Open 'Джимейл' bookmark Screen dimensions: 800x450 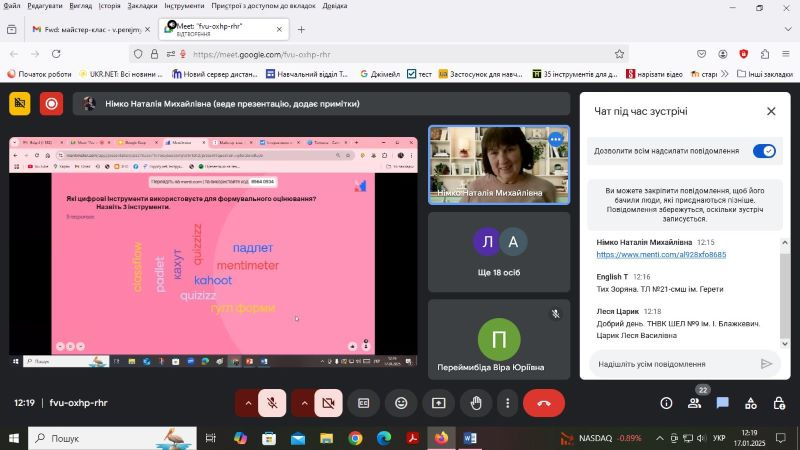tap(380, 74)
